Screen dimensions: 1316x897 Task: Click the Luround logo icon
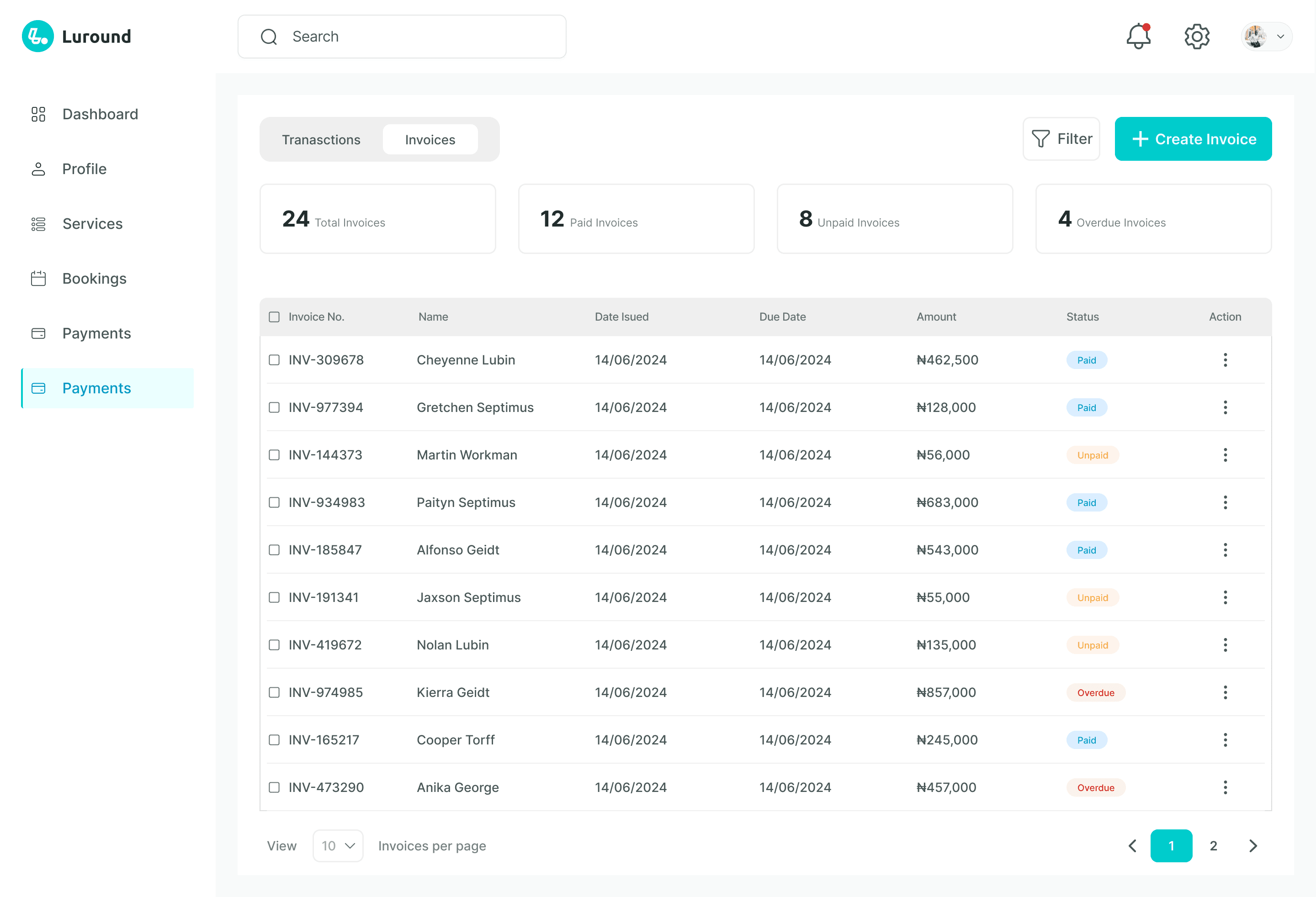pyautogui.click(x=37, y=37)
